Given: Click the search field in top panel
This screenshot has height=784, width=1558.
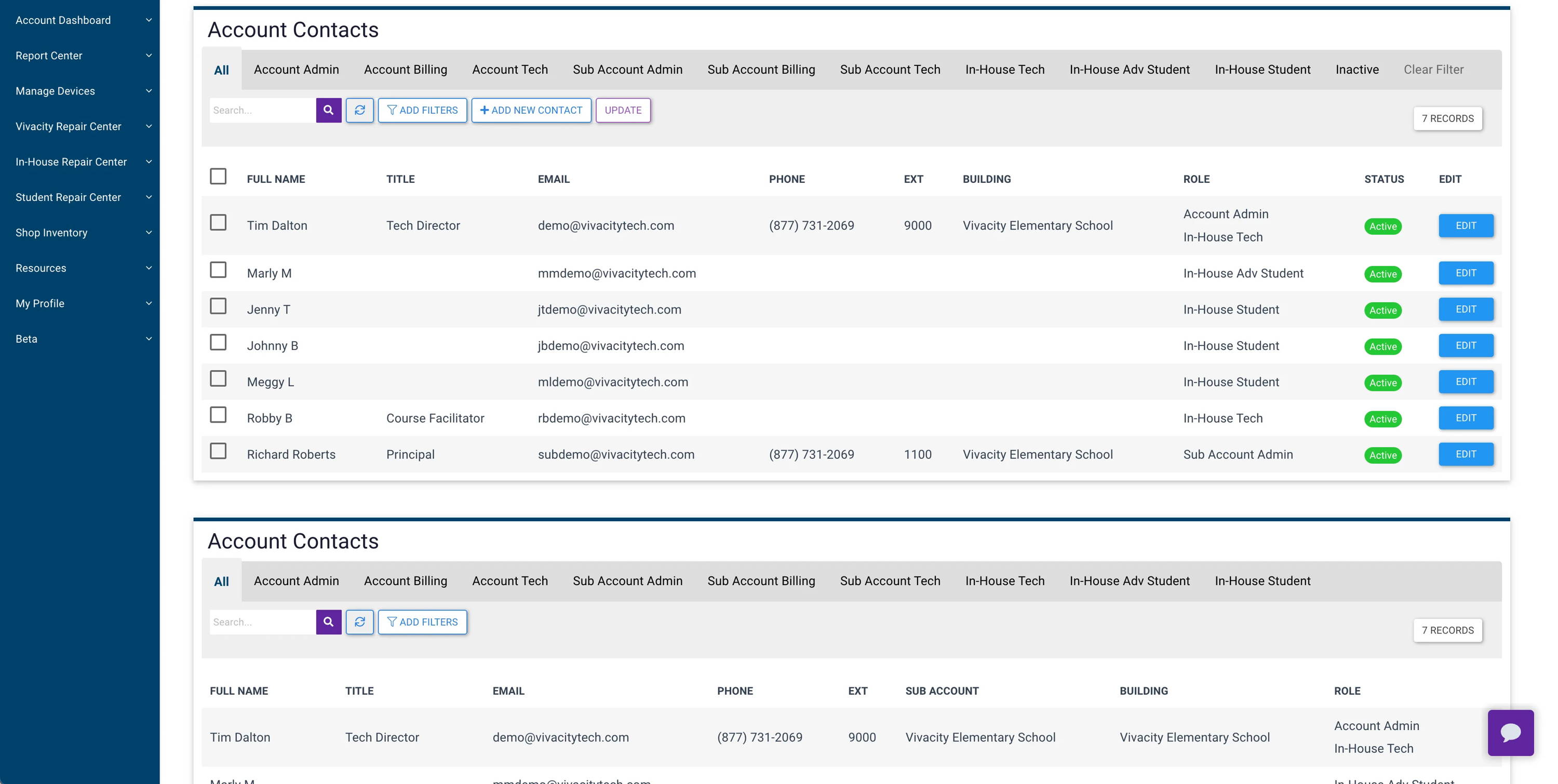Looking at the screenshot, I should pyautogui.click(x=262, y=110).
